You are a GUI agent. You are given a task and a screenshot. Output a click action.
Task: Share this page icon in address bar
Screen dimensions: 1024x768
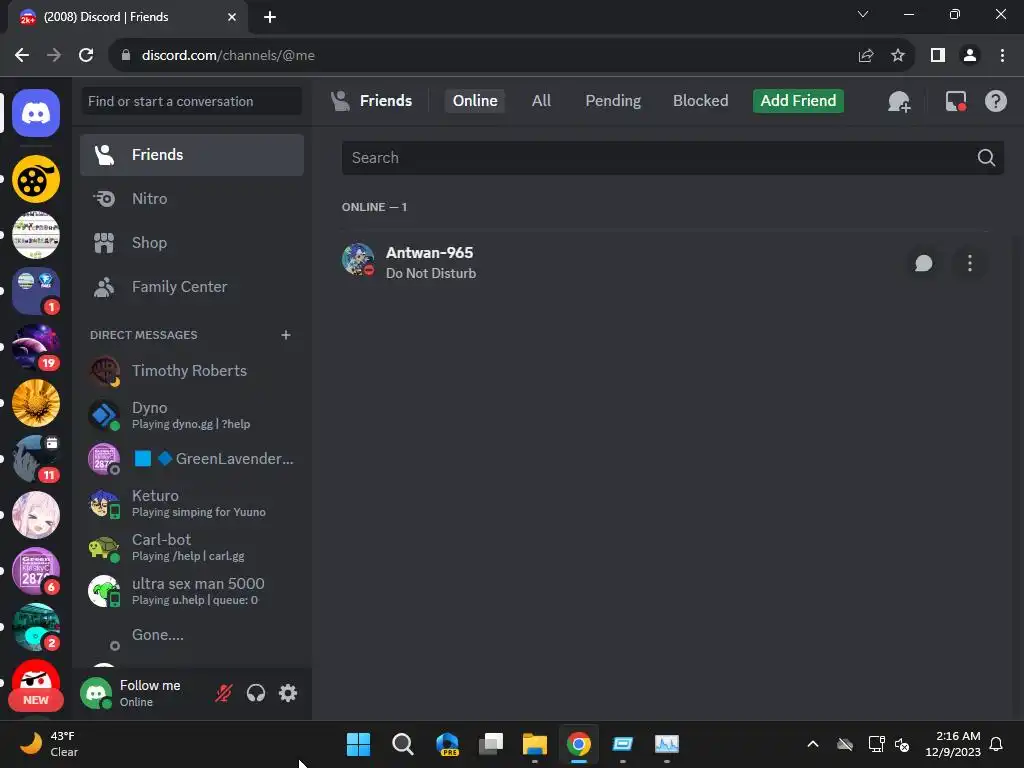[x=866, y=56]
